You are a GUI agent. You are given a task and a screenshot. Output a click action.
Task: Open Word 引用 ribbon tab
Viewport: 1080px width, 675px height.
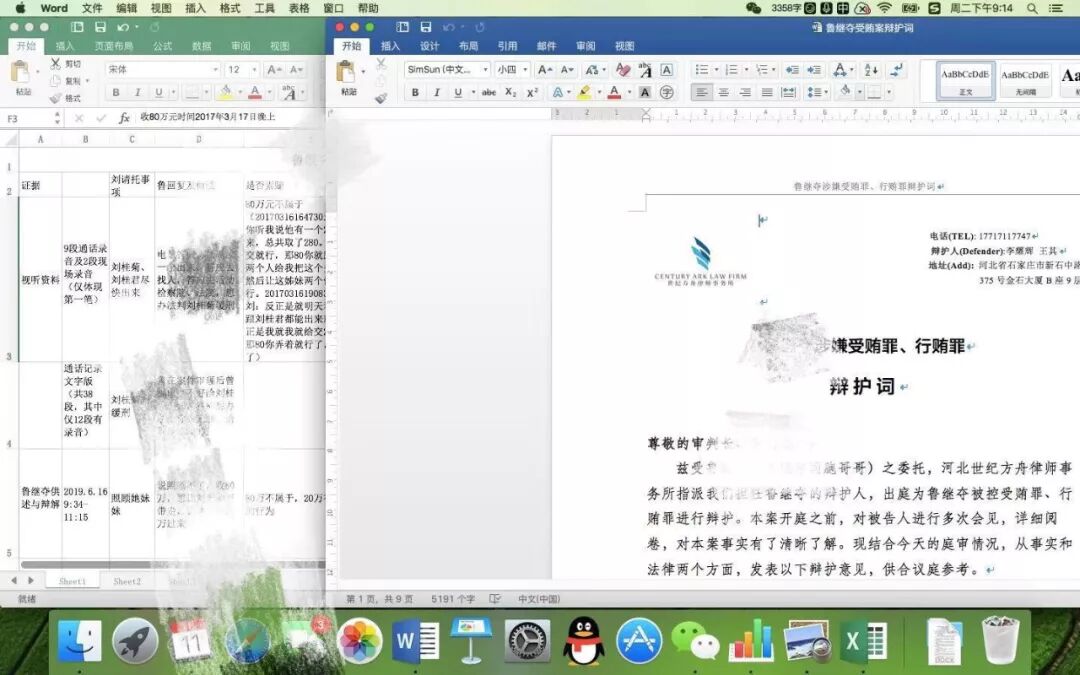[508, 46]
